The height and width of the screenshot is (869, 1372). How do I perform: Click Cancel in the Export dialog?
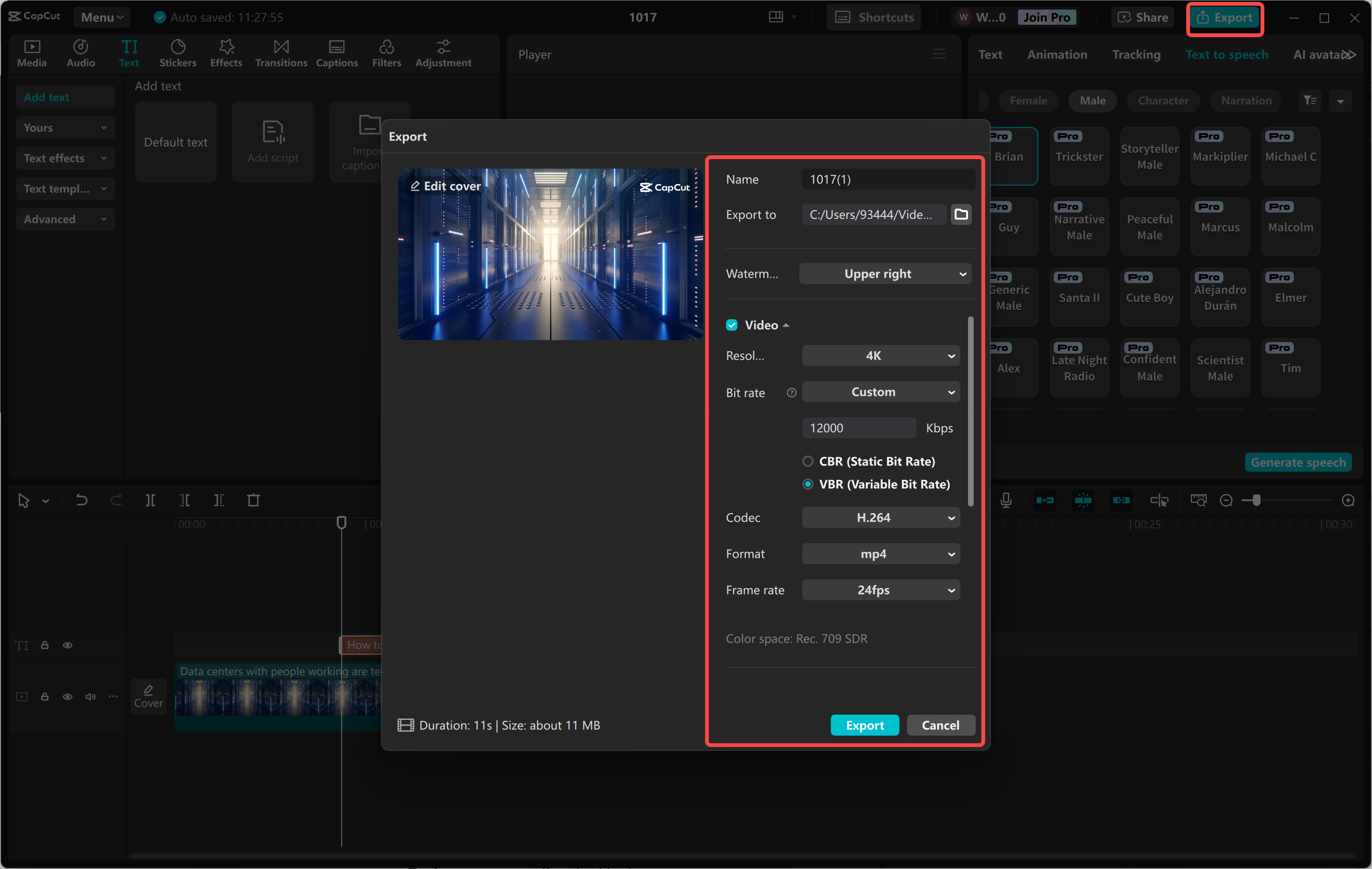(x=940, y=725)
